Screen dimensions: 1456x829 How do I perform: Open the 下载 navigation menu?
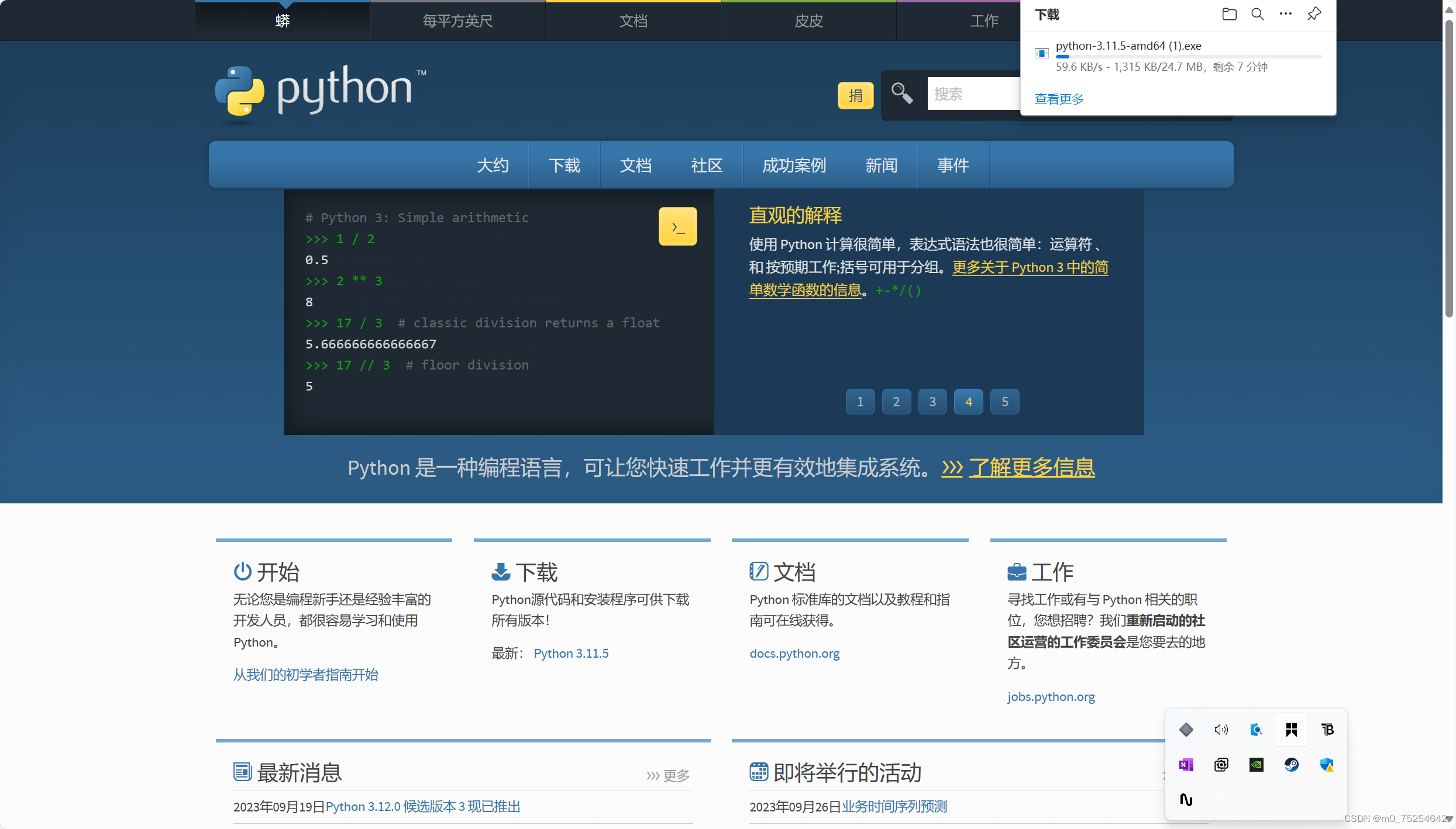tap(564, 165)
